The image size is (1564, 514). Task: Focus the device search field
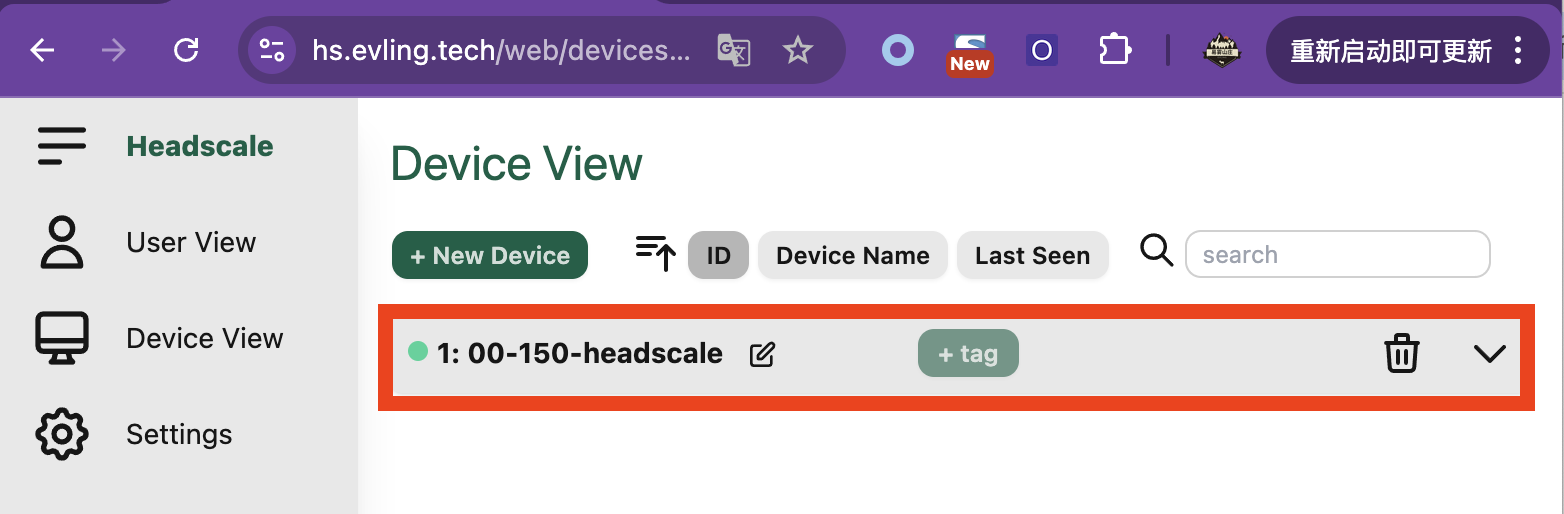1338,254
